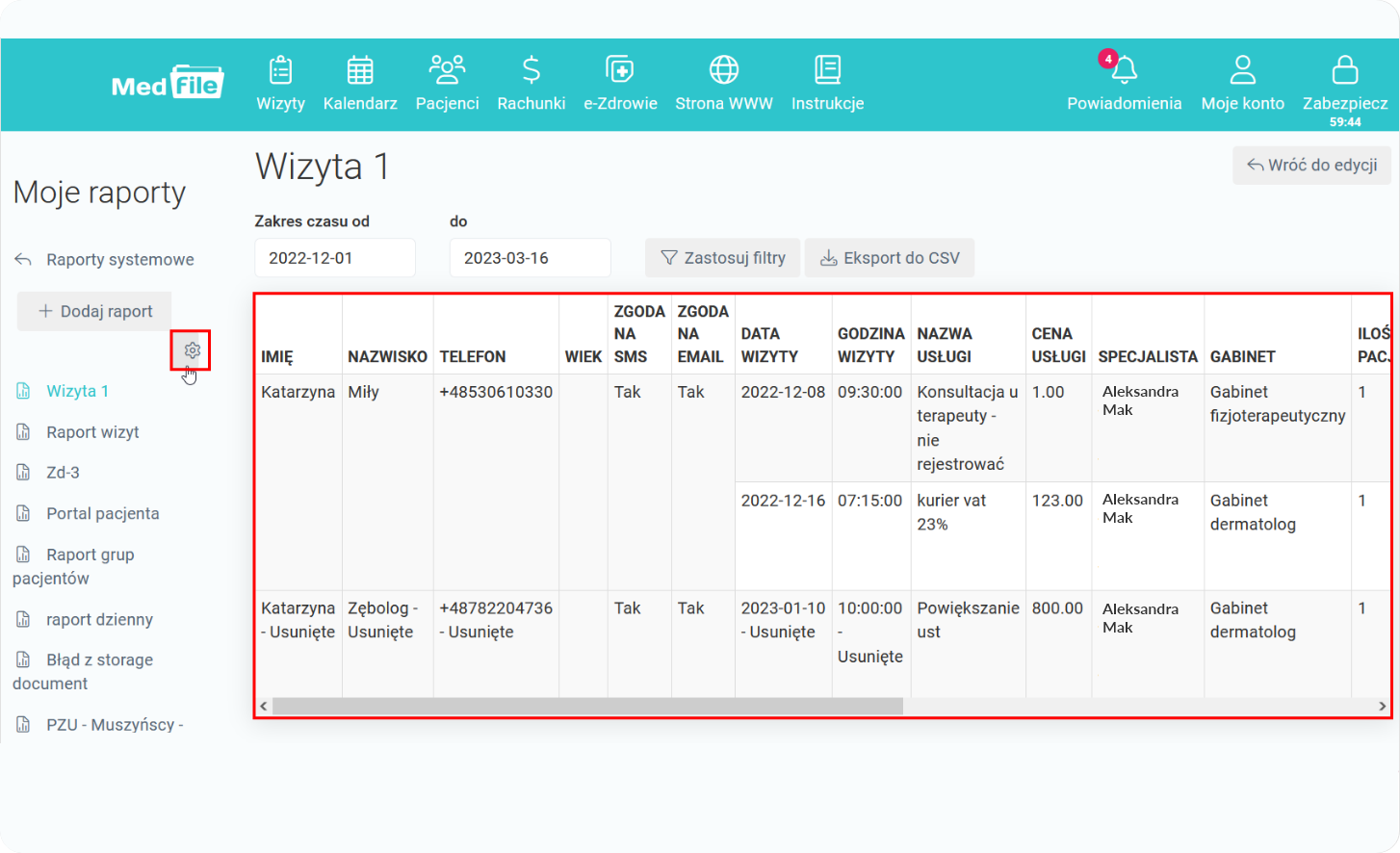Click the raport dzienny document icon
This screenshot has height=853, width=1400.
tap(23, 620)
